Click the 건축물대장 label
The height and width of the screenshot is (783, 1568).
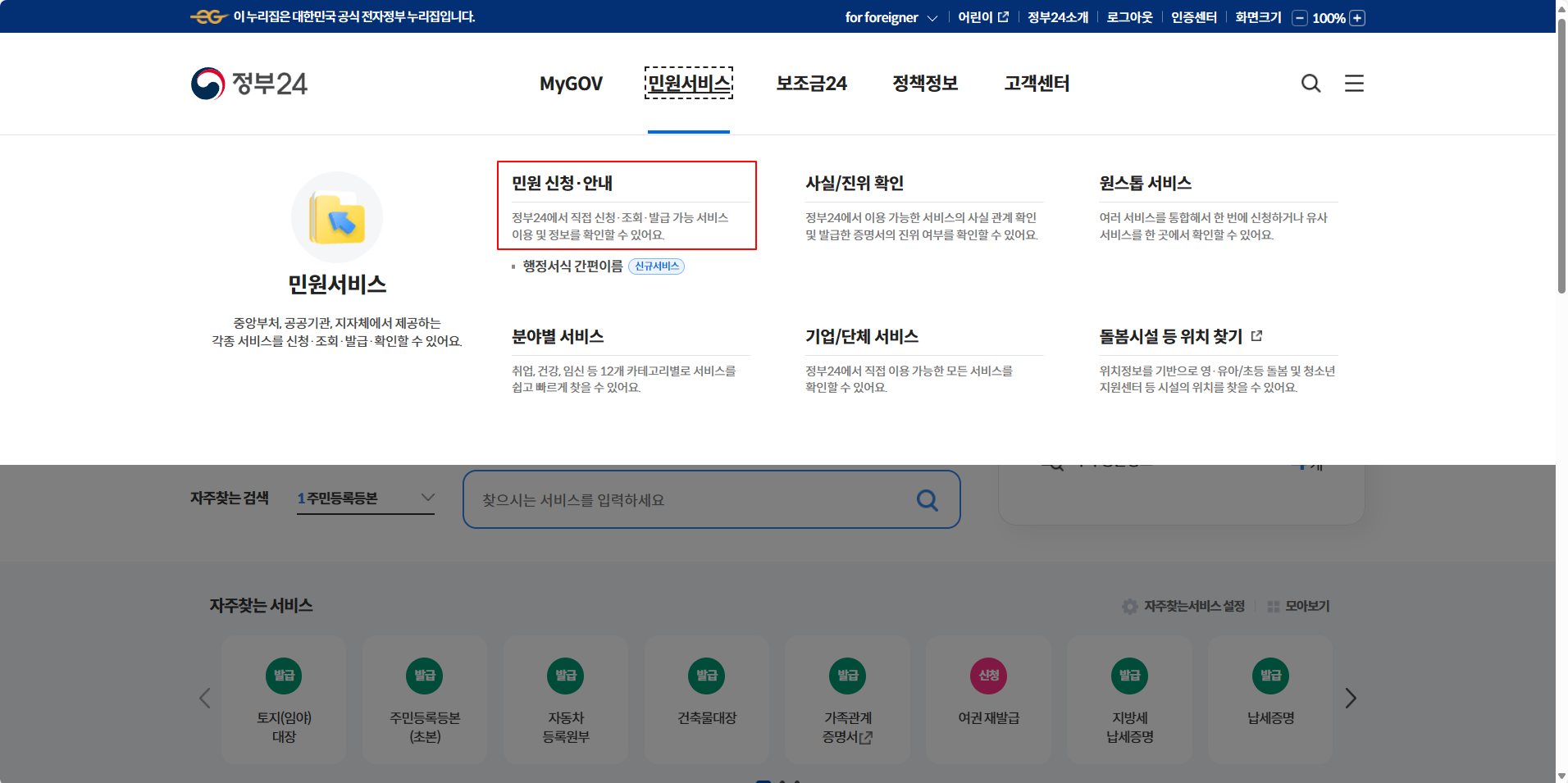707,718
